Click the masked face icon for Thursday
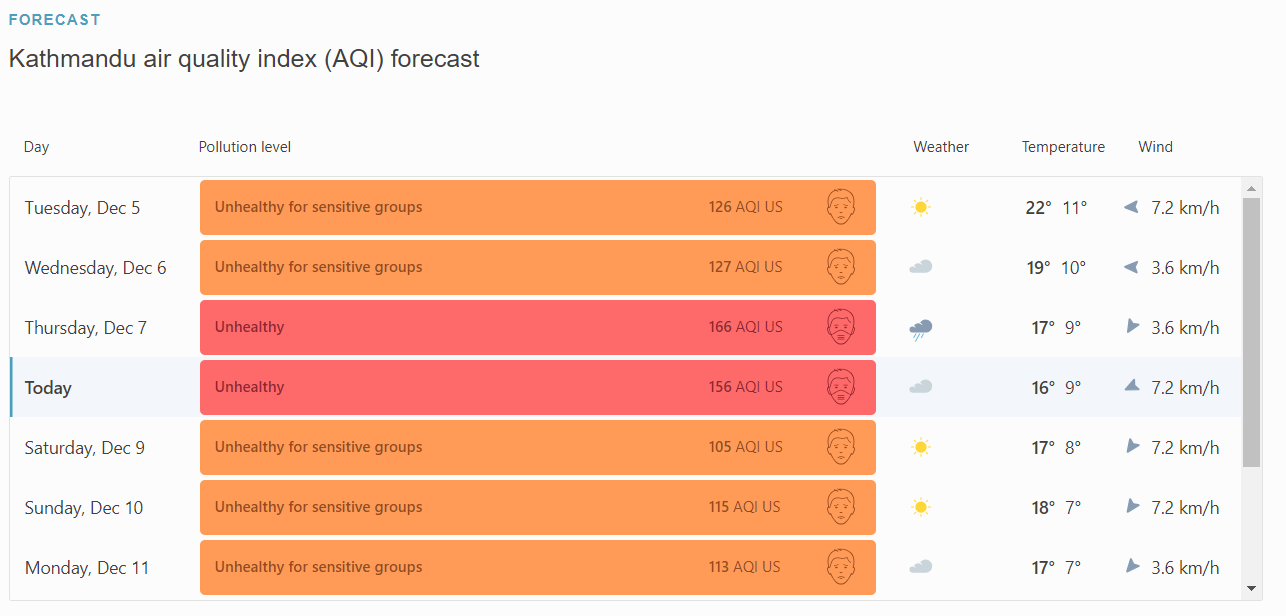The image size is (1286, 616). pos(842,327)
